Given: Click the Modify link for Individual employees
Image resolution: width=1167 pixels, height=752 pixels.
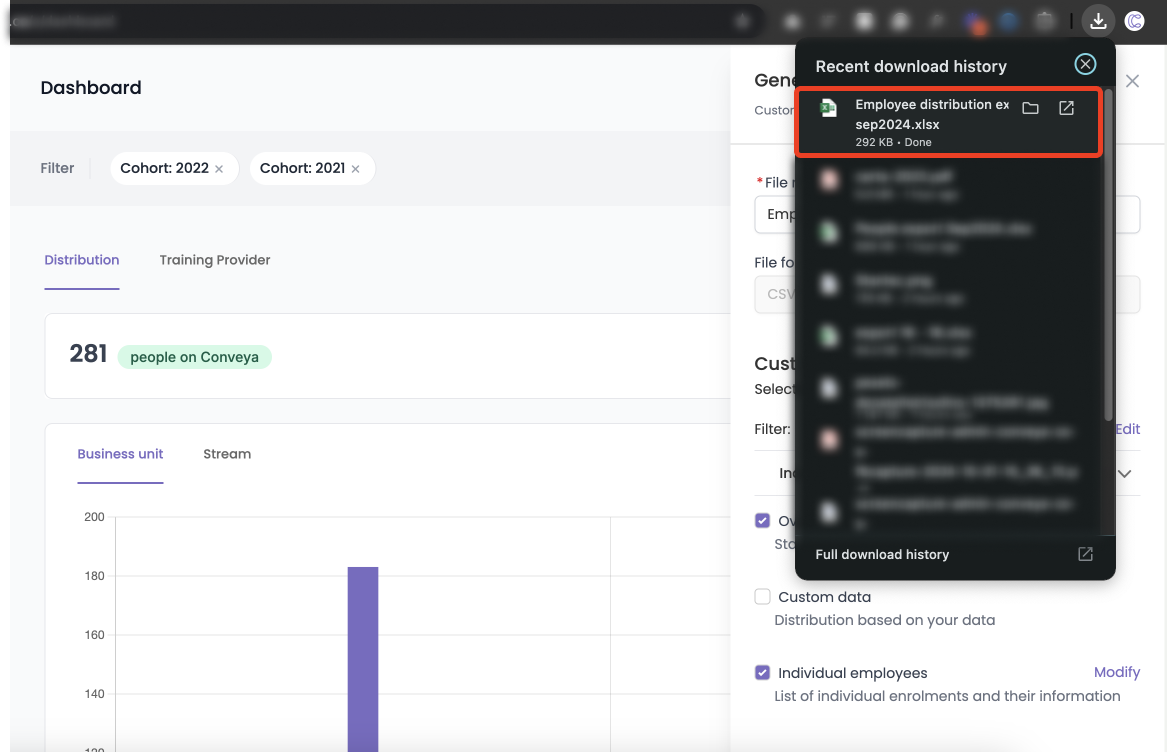Looking at the screenshot, I should coord(1116,672).
